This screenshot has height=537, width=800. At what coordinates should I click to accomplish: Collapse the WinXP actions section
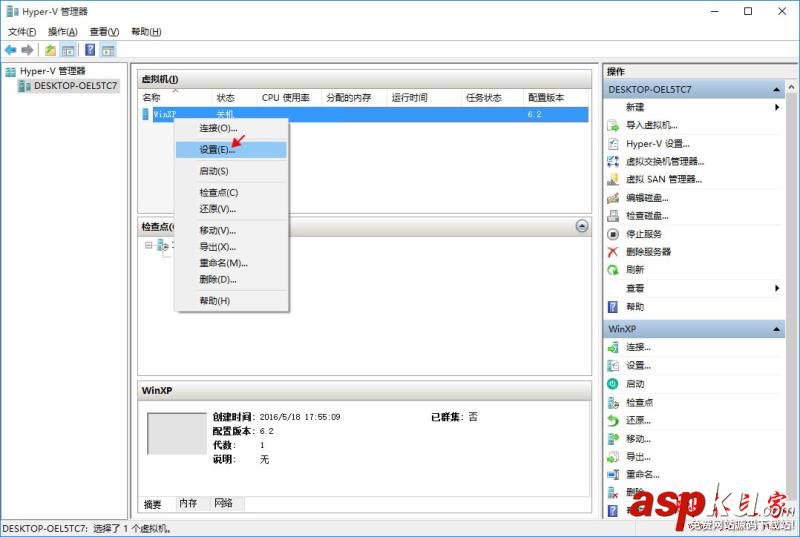click(776, 329)
